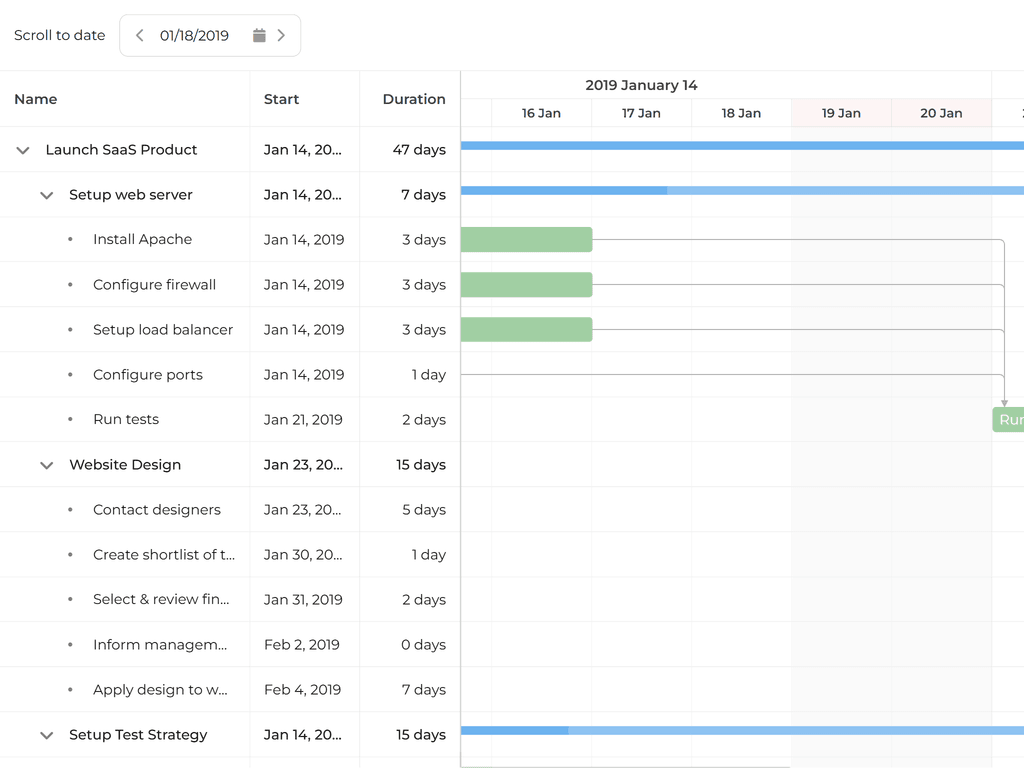Select the Inform management task row
Image resolution: width=1024 pixels, height=768 pixels.
click(160, 645)
